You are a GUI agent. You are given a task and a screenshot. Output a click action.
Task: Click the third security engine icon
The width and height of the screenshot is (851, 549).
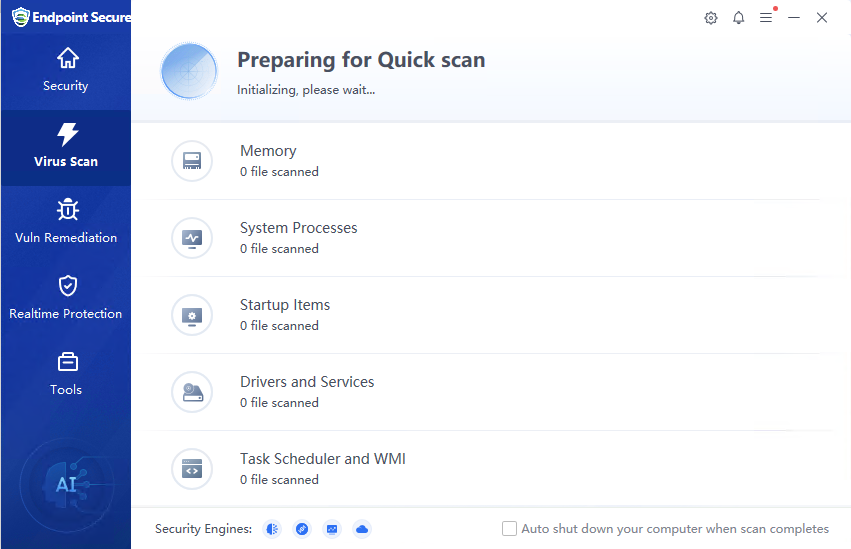click(x=332, y=529)
